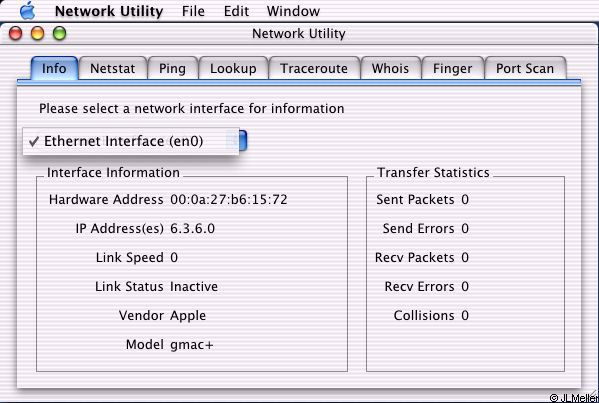Select the Traceroute tab
Viewport: 599px width, 403px height.
pos(314,68)
